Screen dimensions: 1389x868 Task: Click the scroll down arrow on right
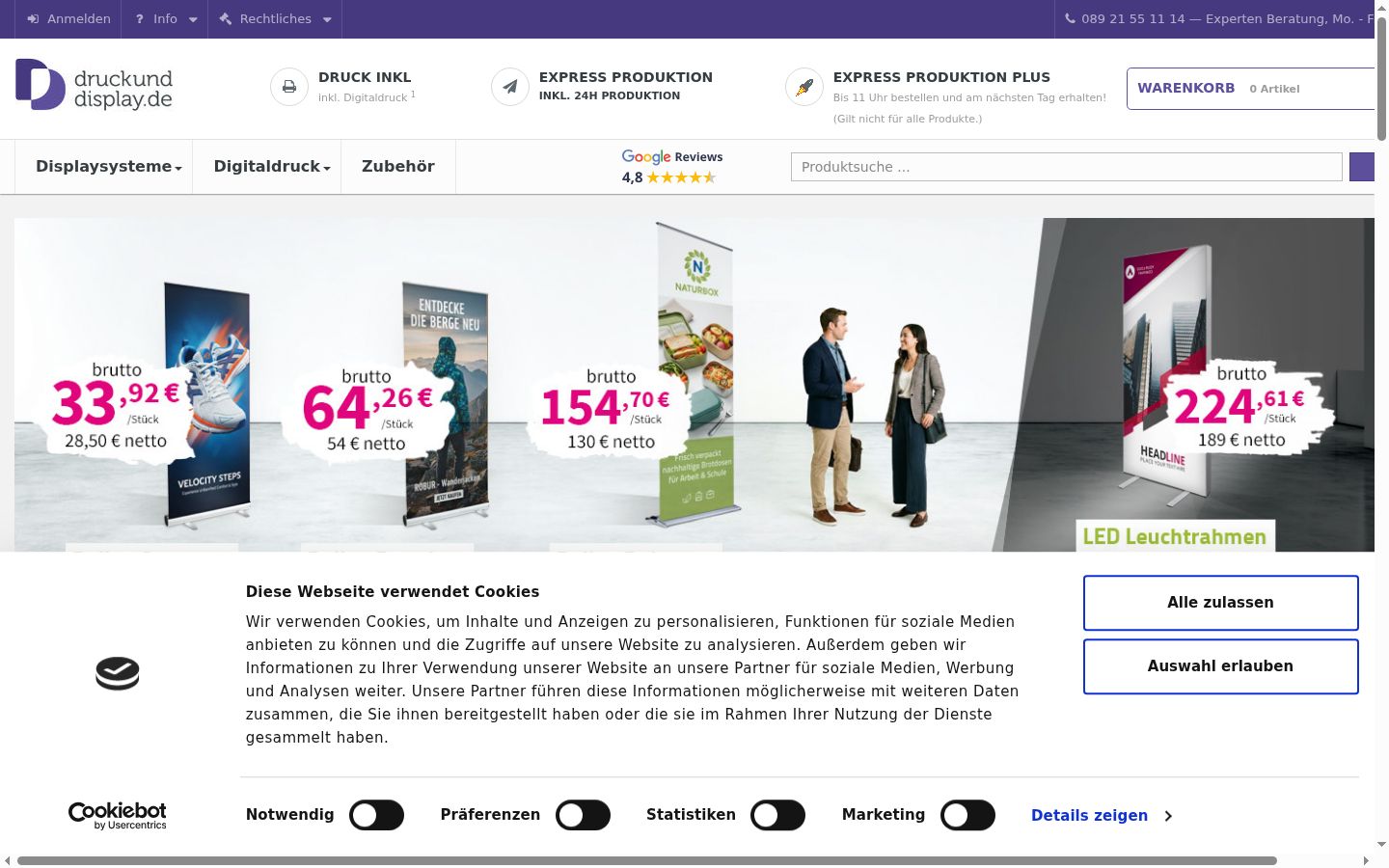coord(1381,845)
